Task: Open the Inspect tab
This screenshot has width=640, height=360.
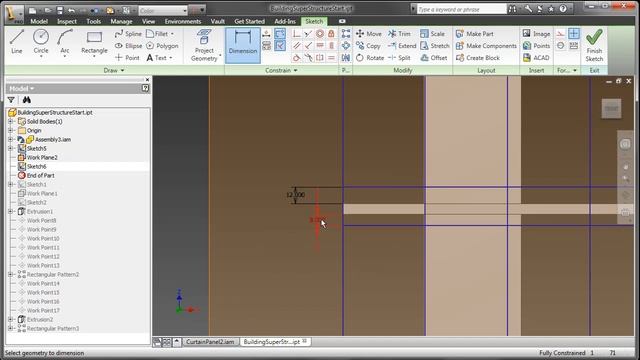Action: click(x=67, y=21)
